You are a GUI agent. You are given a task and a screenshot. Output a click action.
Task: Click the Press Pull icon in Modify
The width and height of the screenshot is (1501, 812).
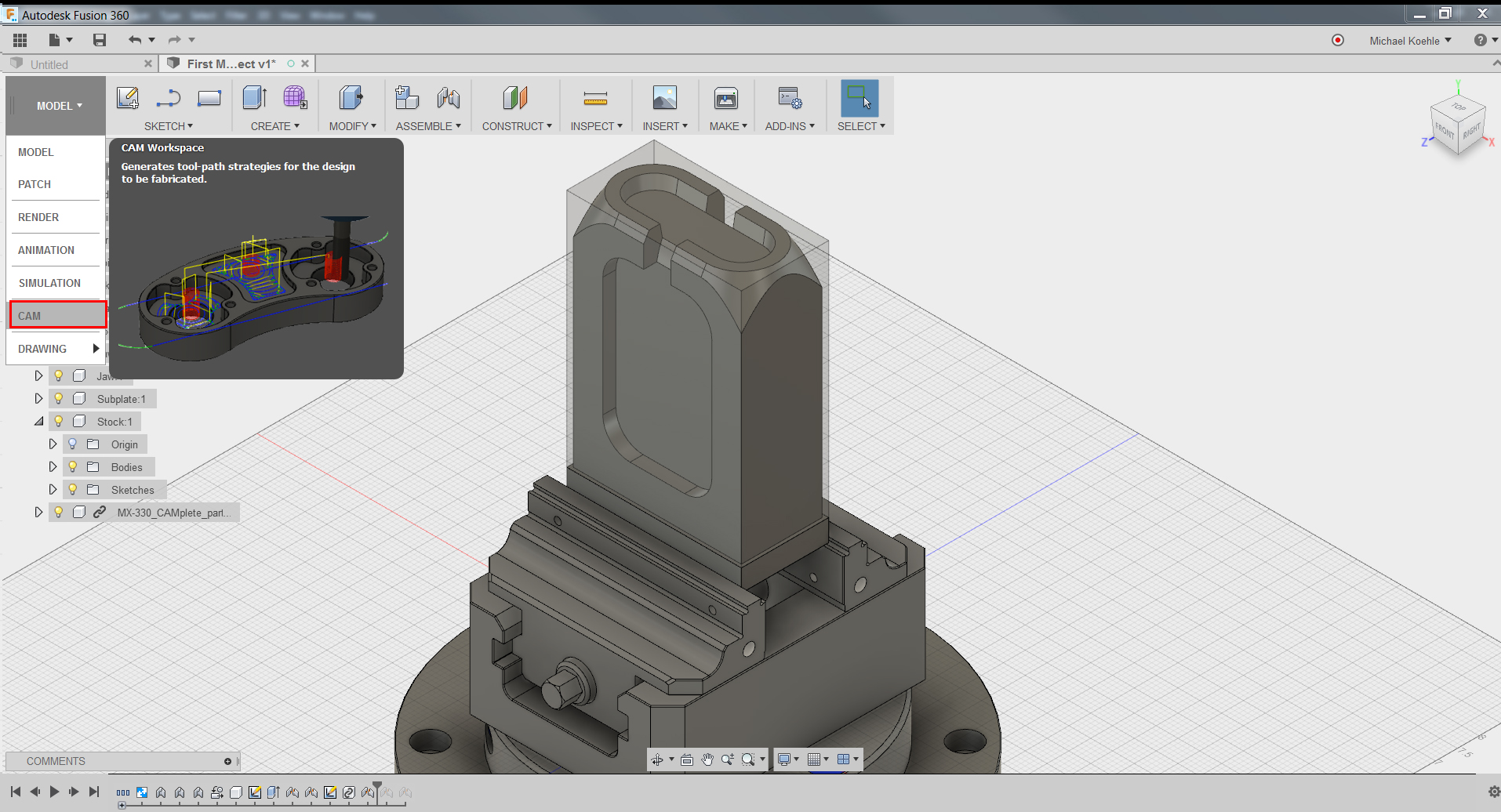pyautogui.click(x=351, y=98)
